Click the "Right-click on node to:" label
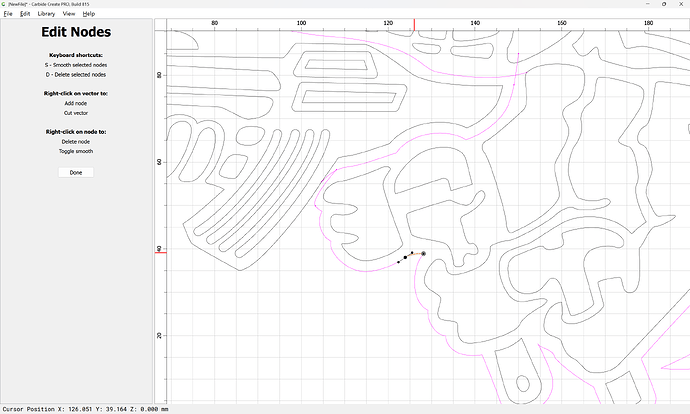The image size is (690, 414). click(76, 132)
